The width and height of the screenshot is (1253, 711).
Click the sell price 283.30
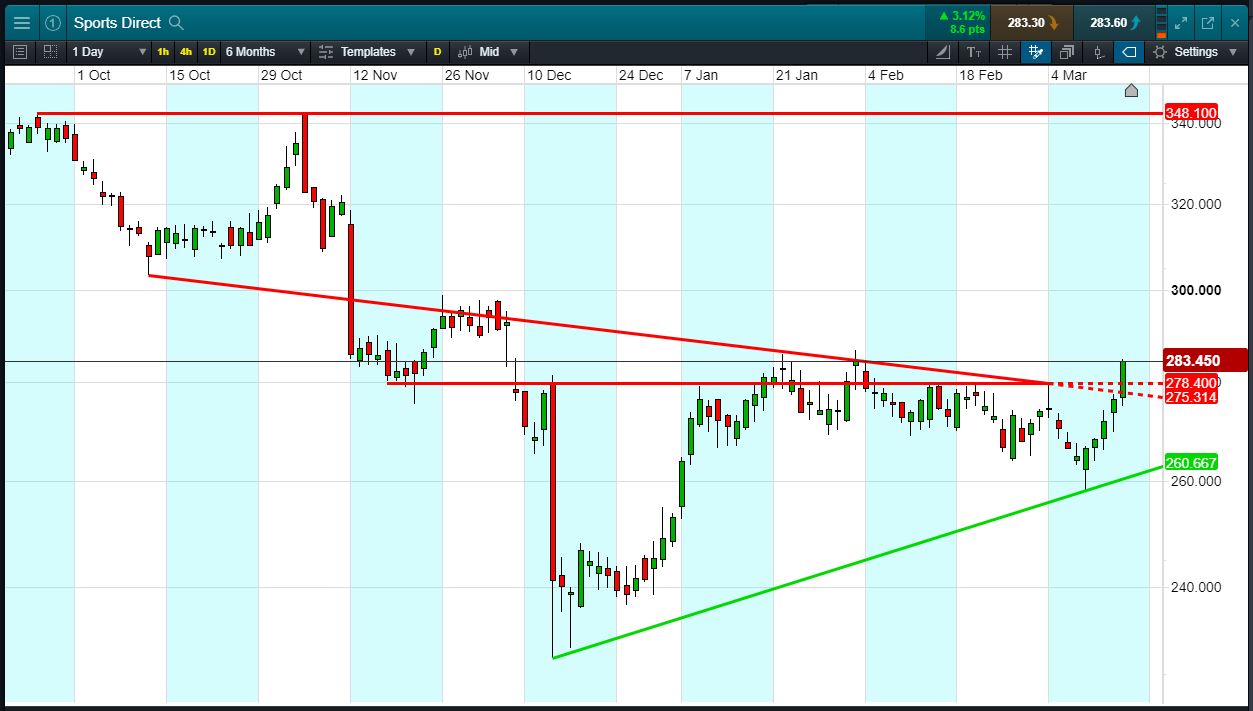pos(1031,22)
